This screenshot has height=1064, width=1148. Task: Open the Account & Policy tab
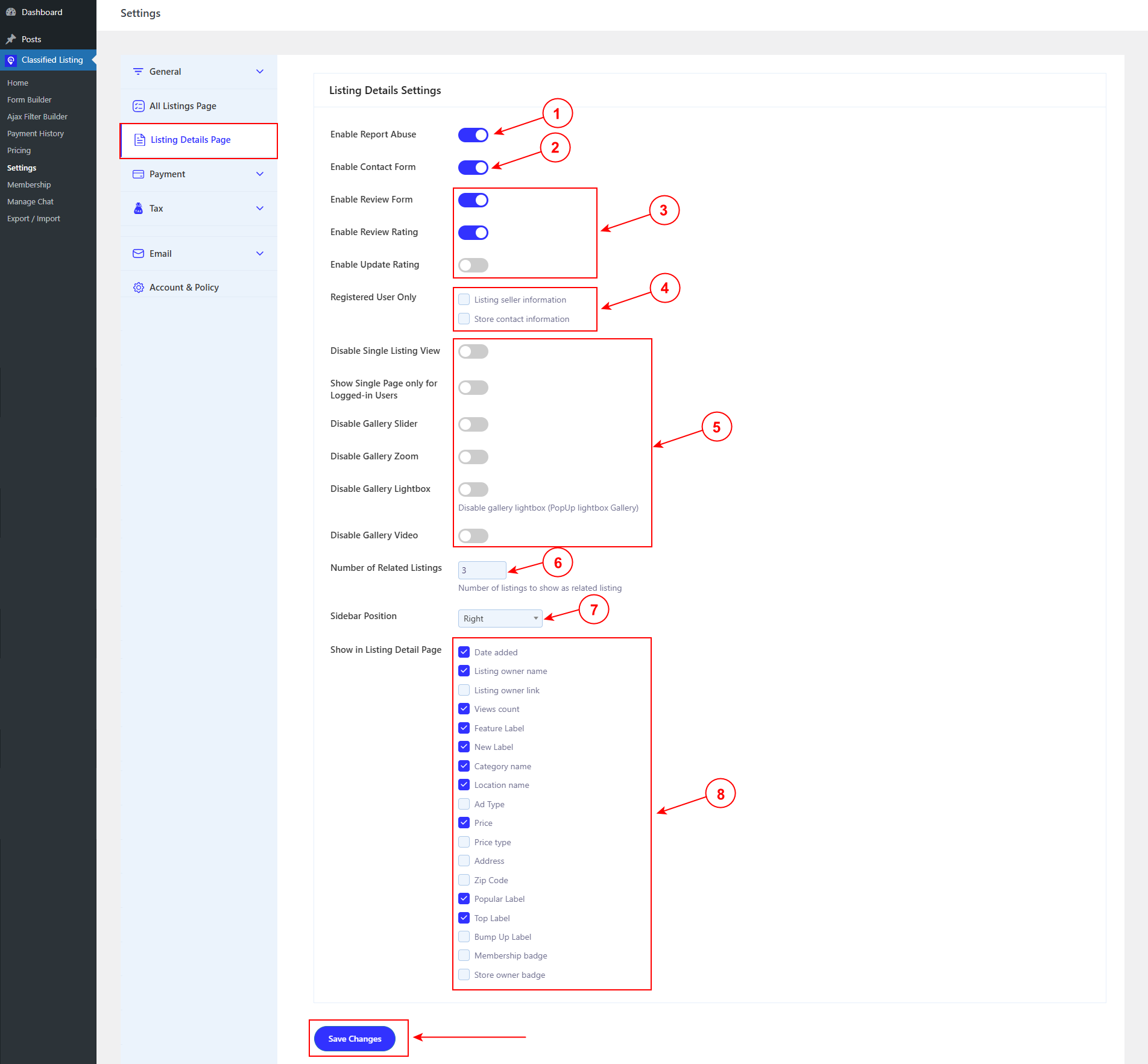click(199, 288)
